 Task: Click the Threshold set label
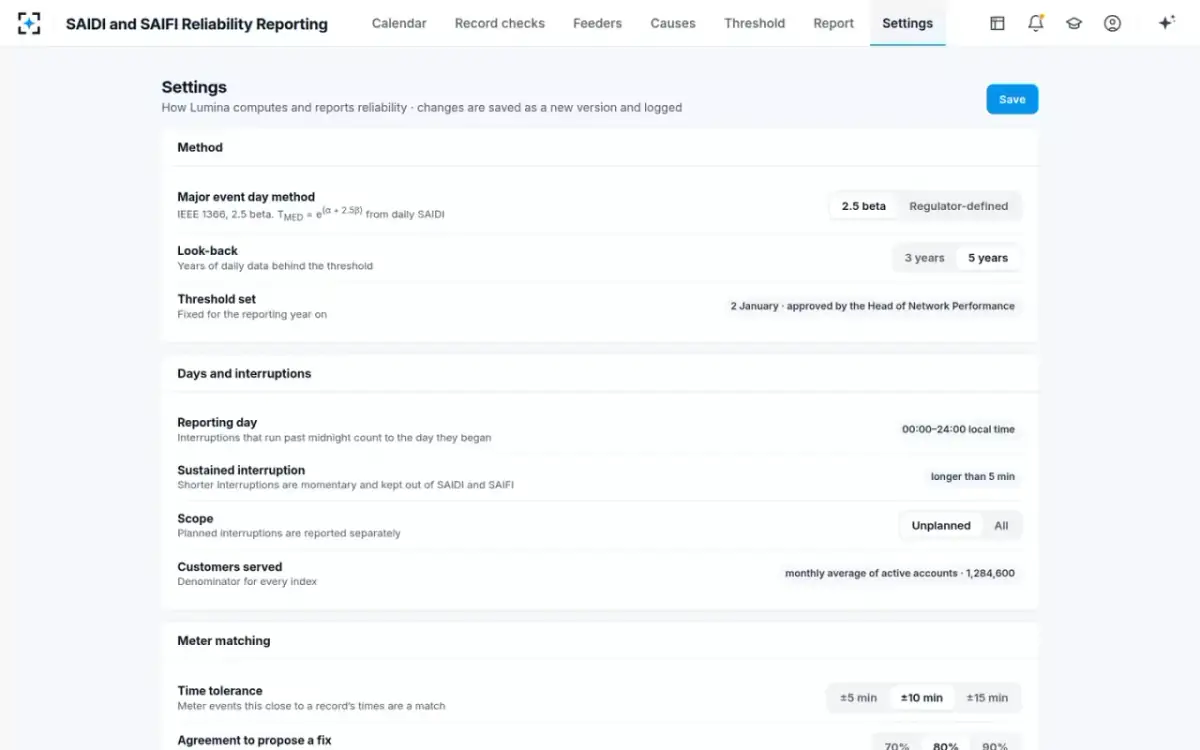[x=216, y=299]
